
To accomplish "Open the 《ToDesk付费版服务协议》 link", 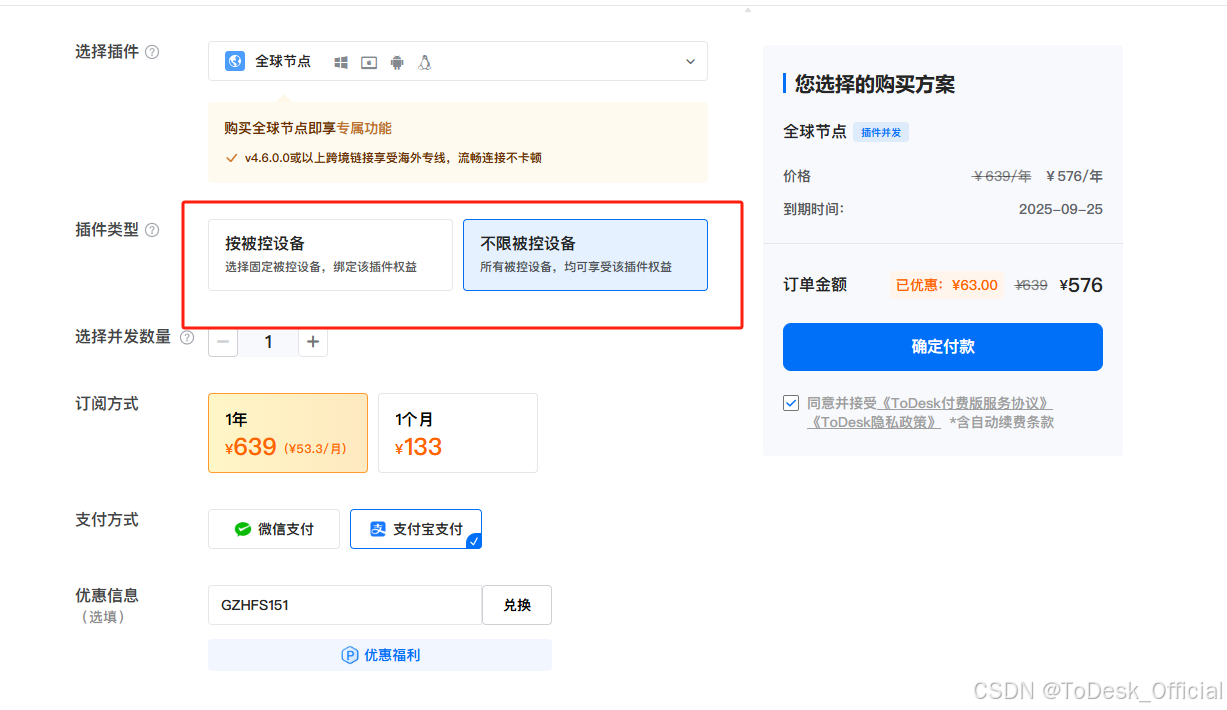I will pos(965,403).
